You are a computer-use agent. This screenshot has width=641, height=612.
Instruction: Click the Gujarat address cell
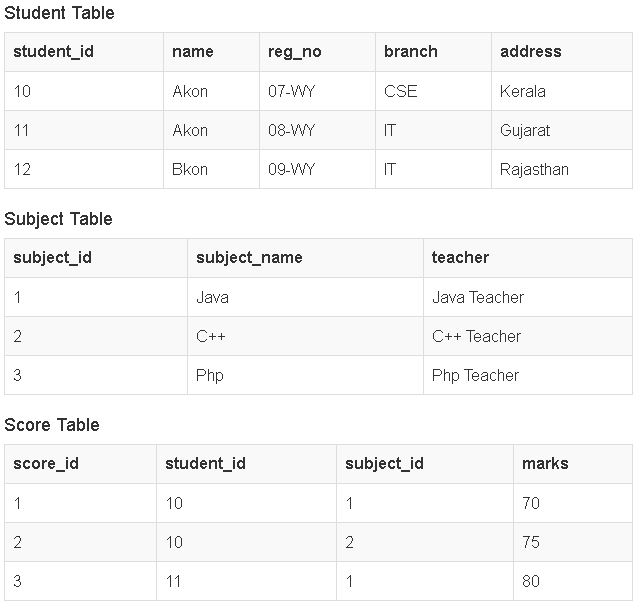[x=525, y=130]
